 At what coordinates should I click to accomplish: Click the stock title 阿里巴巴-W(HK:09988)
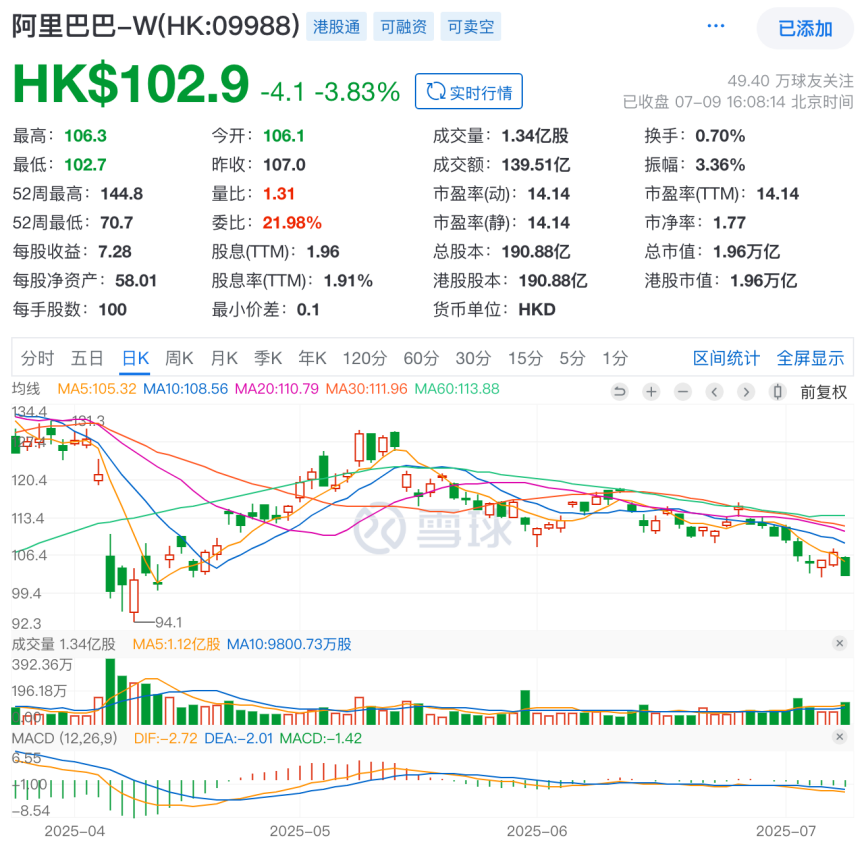156,26
